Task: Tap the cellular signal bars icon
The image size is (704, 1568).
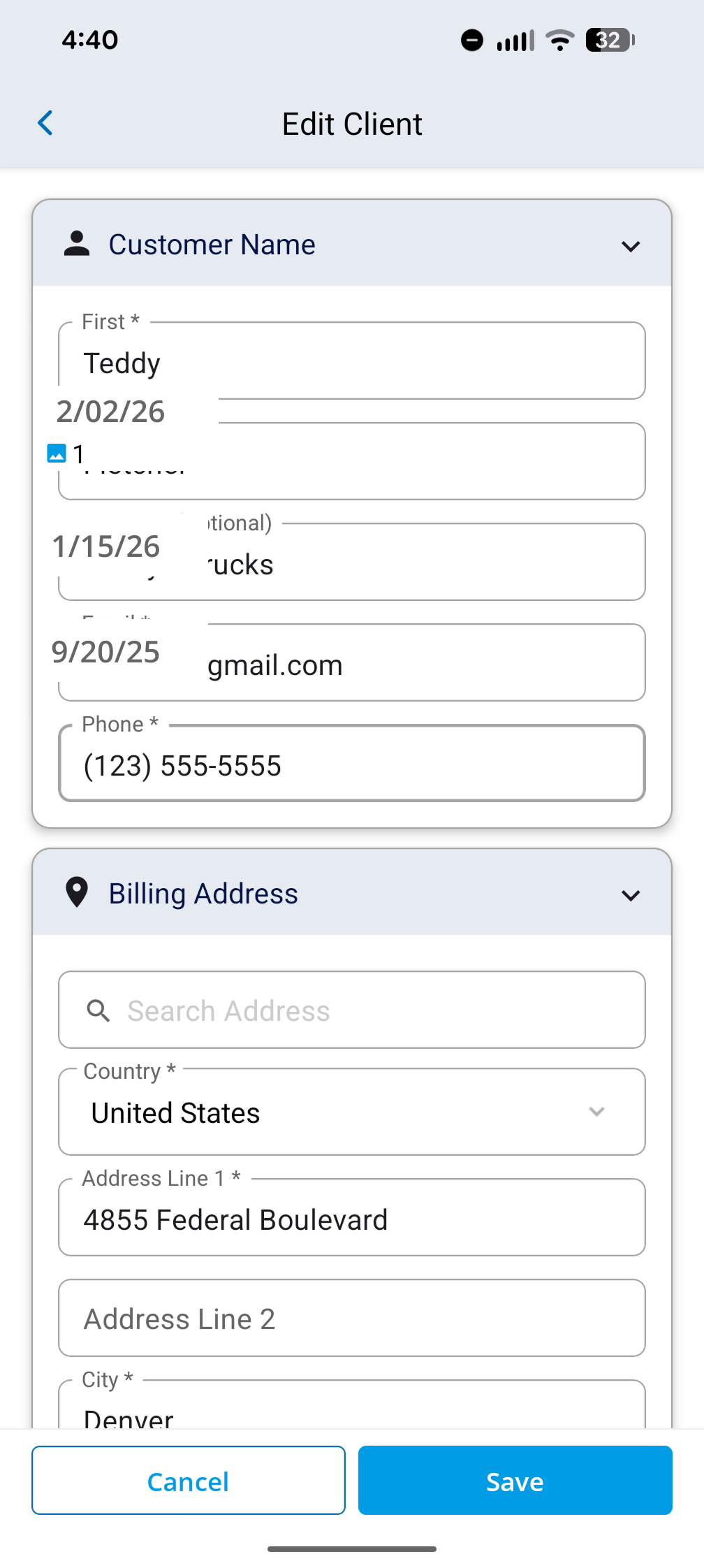Action: coord(515,41)
